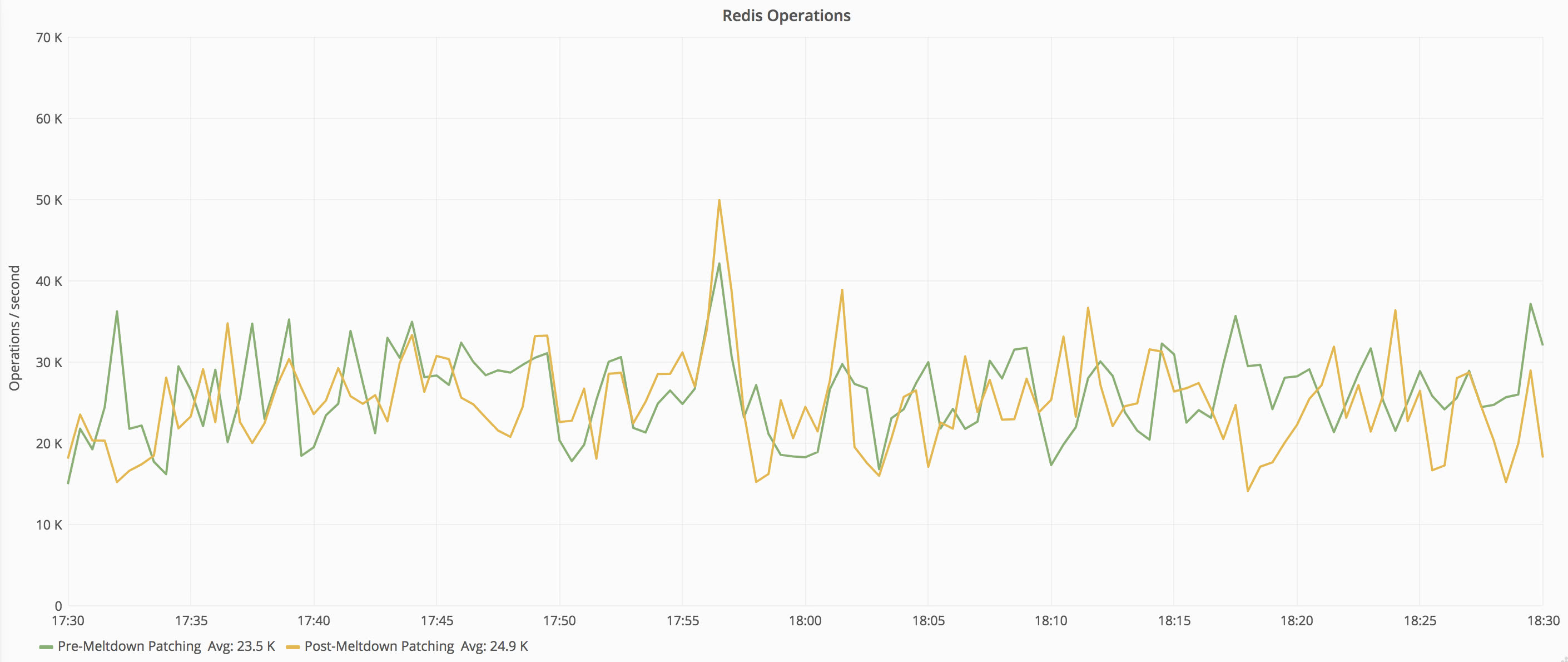Open the Redis Operations panel title menu
The height and width of the screenshot is (662, 1568).
786,15
